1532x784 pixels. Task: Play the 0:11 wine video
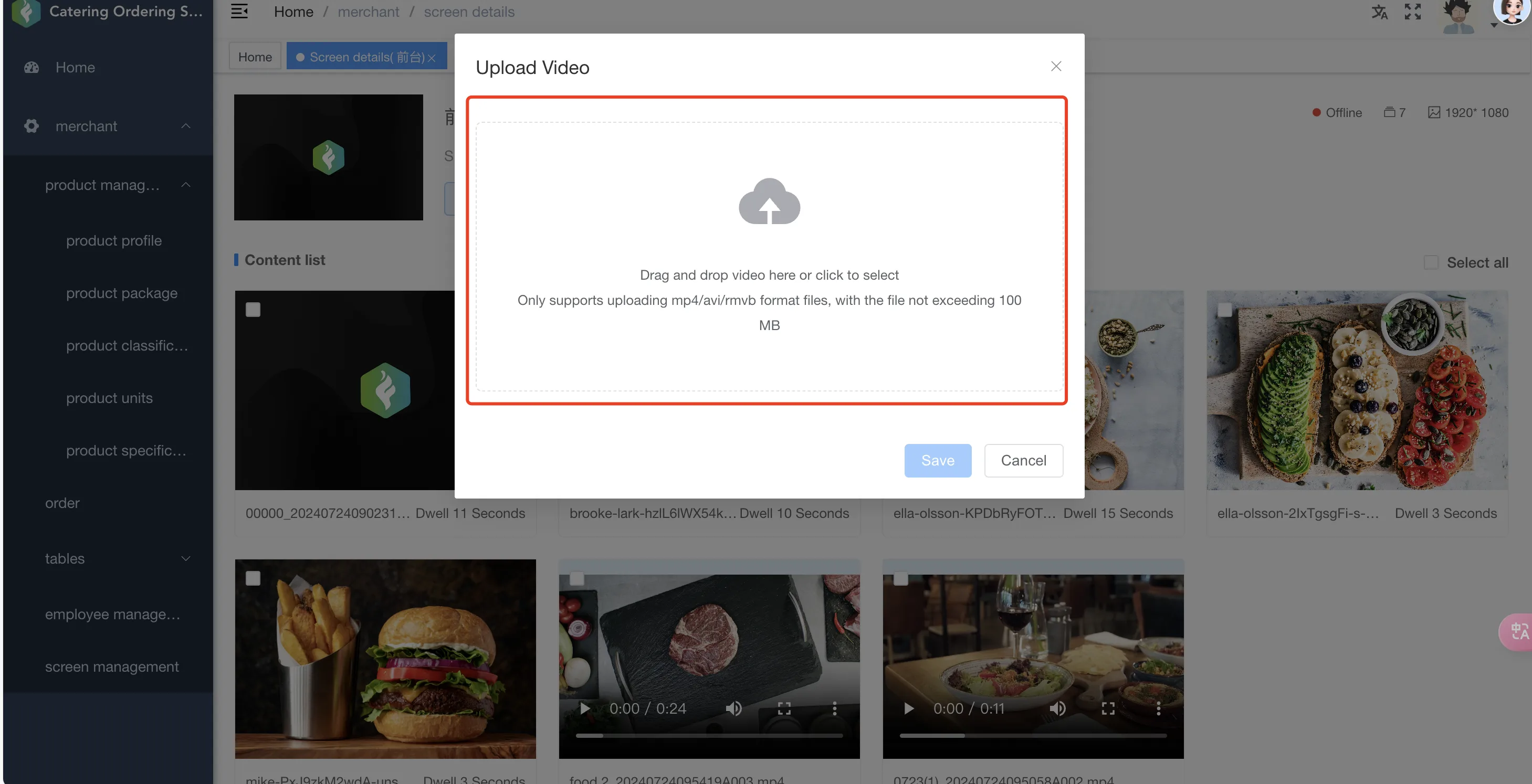click(x=909, y=708)
